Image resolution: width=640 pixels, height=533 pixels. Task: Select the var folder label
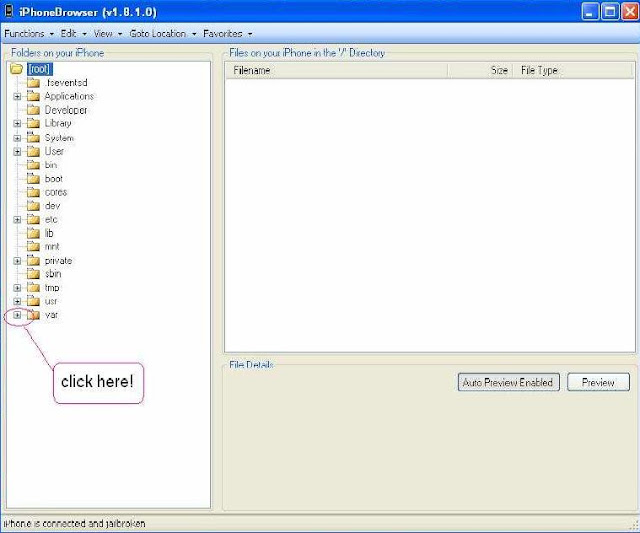click(x=51, y=315)
